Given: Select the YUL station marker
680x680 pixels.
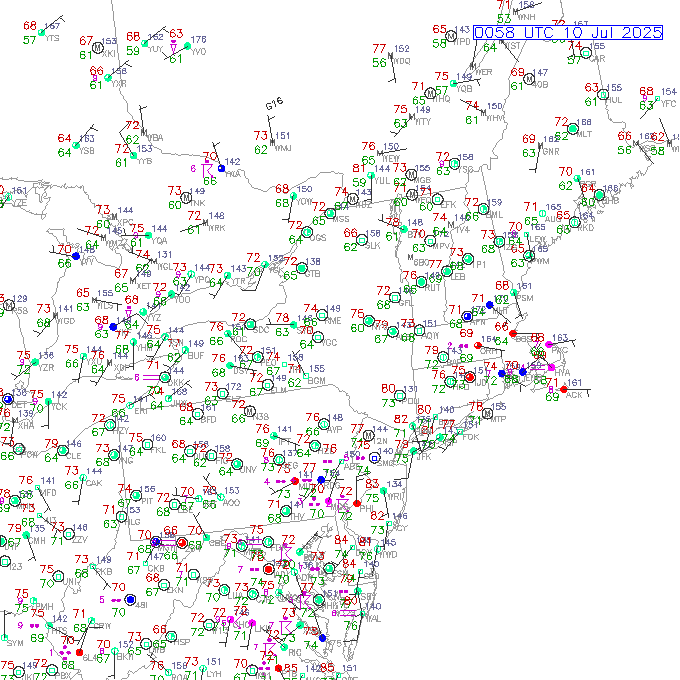Looking at the screenshot, I should pyautogui.click(x=370, y=175).
